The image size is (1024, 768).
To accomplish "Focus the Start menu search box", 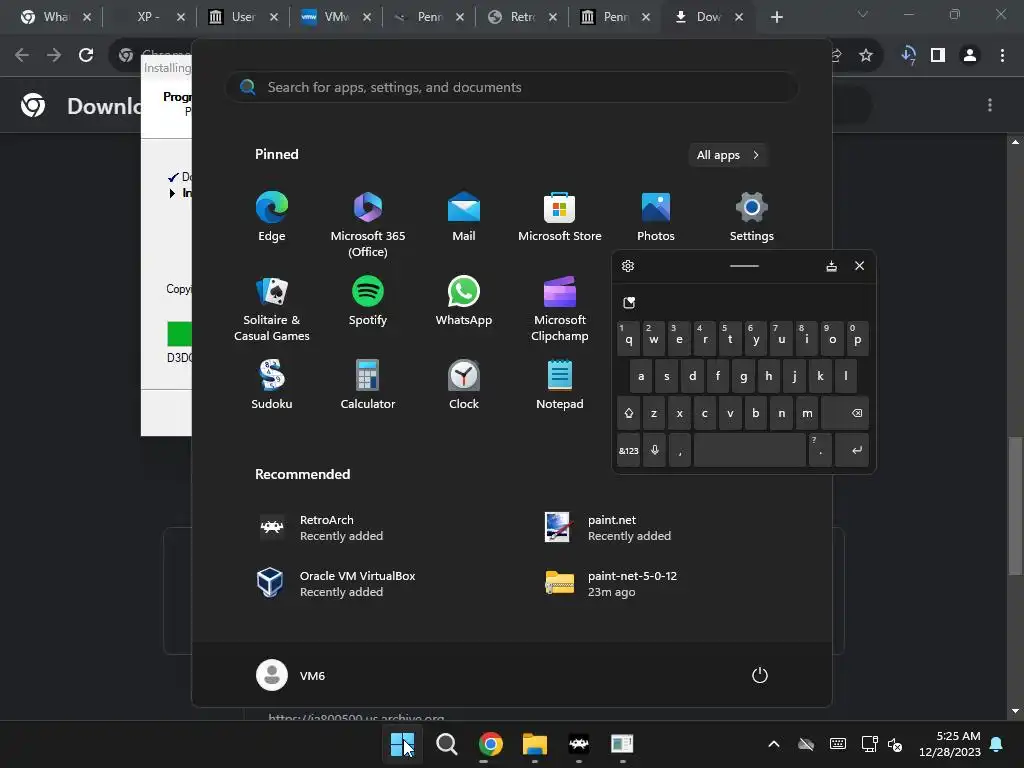I will (512, 87).
